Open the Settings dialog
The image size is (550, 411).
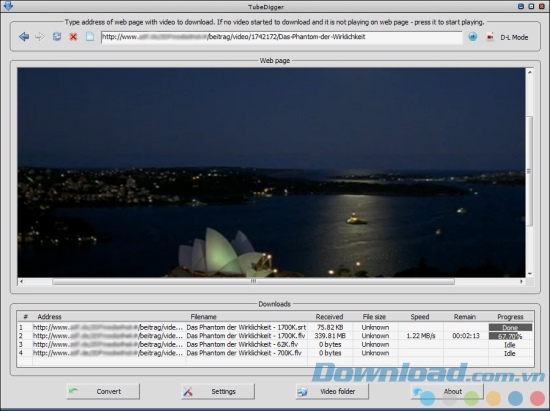(218, 391)
